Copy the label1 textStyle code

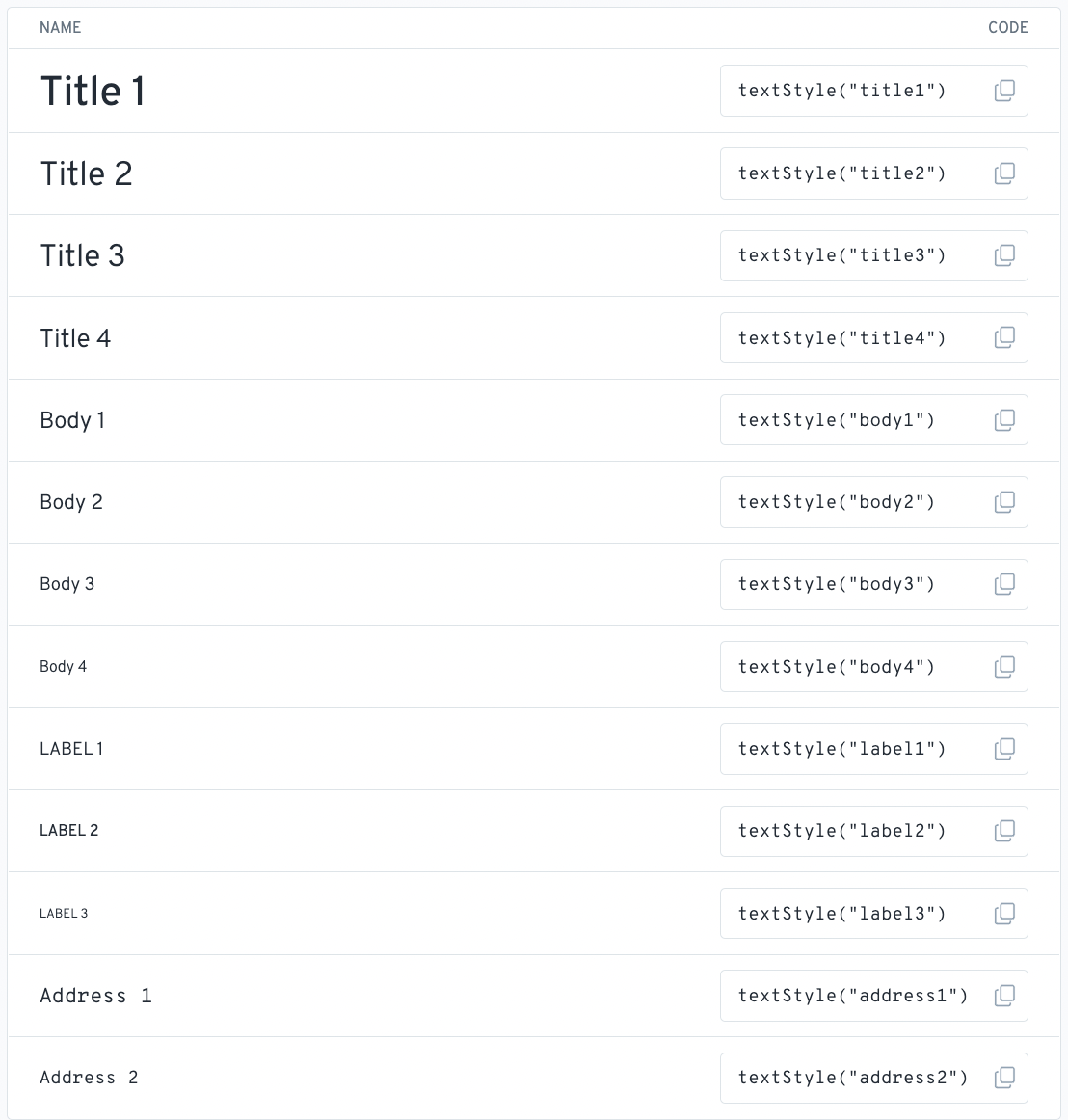pyautogui.click(x=1004, y=749)
